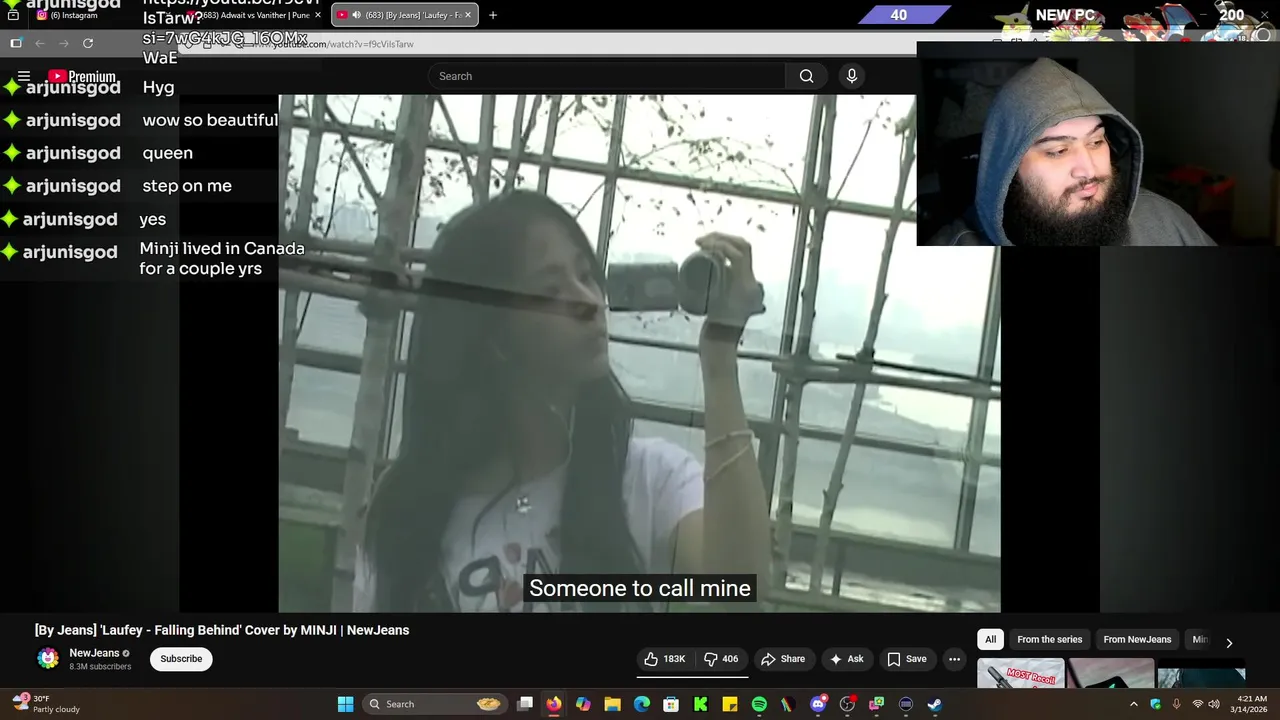Click the YouTube search magnifier button

coord(806,76)
